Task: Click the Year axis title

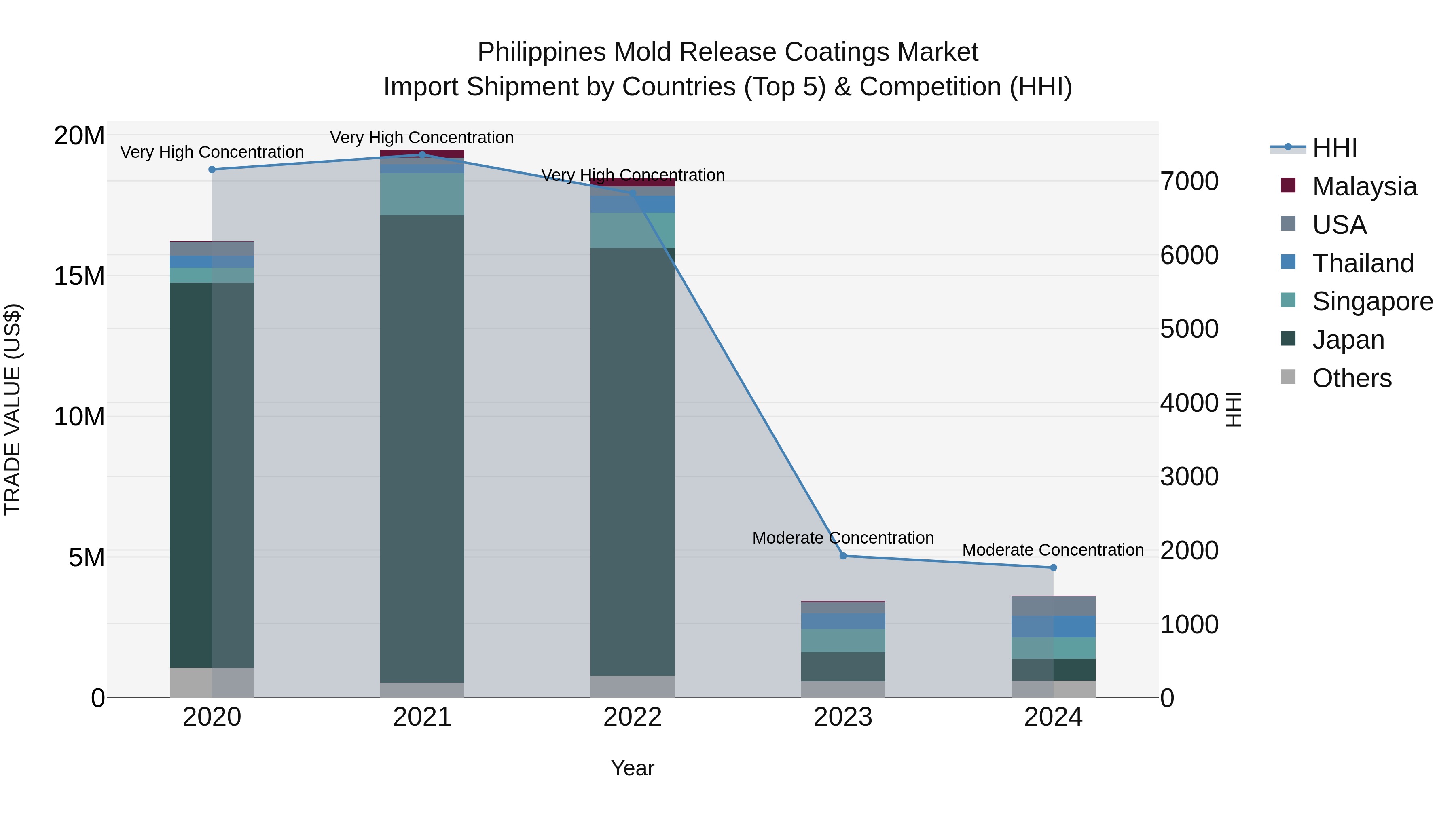Action: point(633,768)
